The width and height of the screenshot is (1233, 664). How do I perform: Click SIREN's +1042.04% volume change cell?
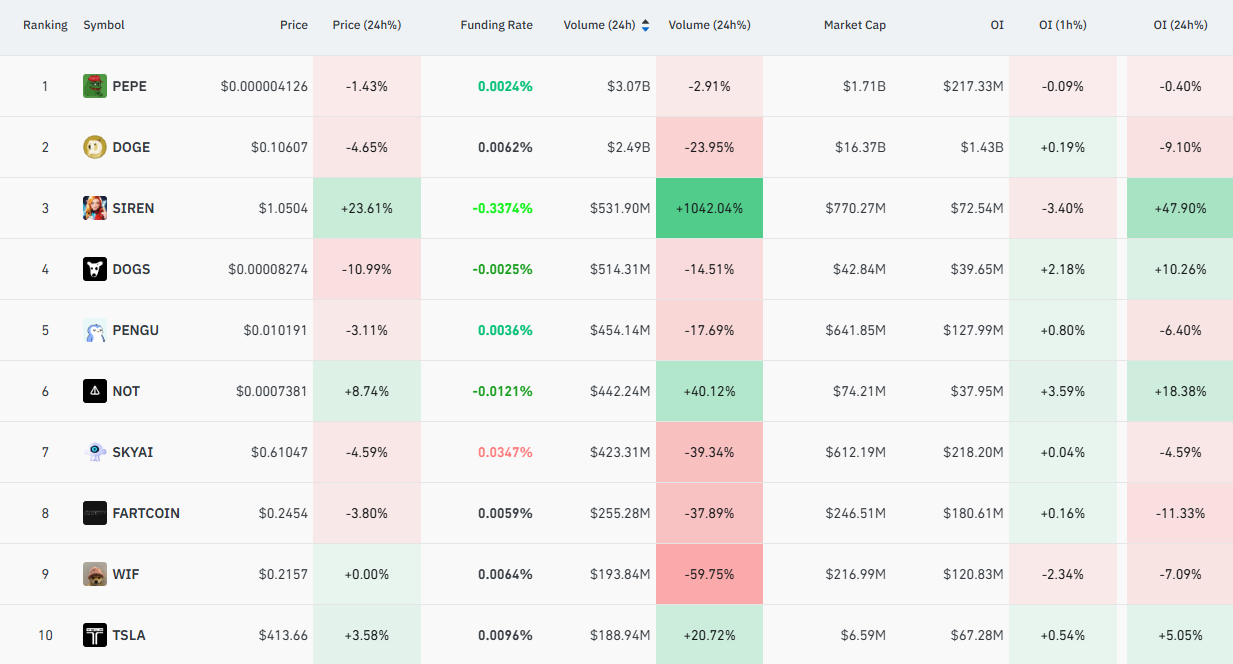click(709, 208)
